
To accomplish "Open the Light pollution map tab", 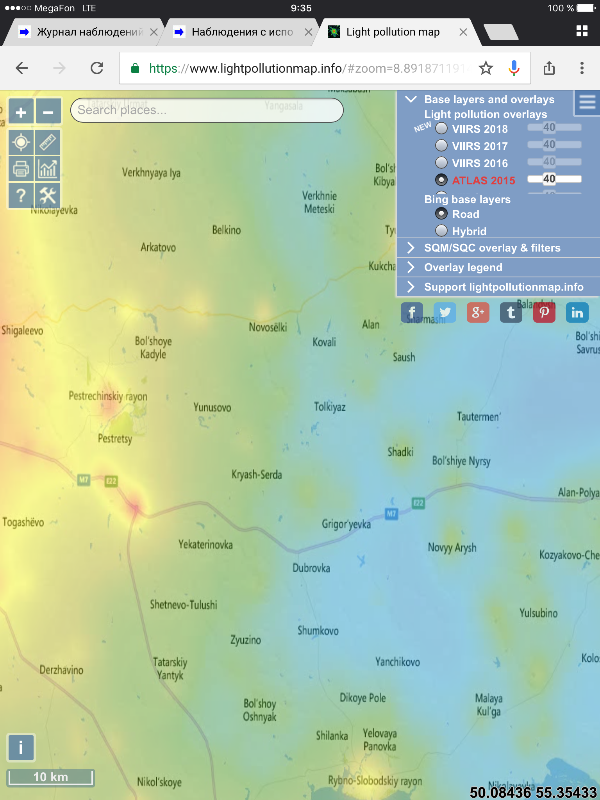I will (x=392, y=32).
